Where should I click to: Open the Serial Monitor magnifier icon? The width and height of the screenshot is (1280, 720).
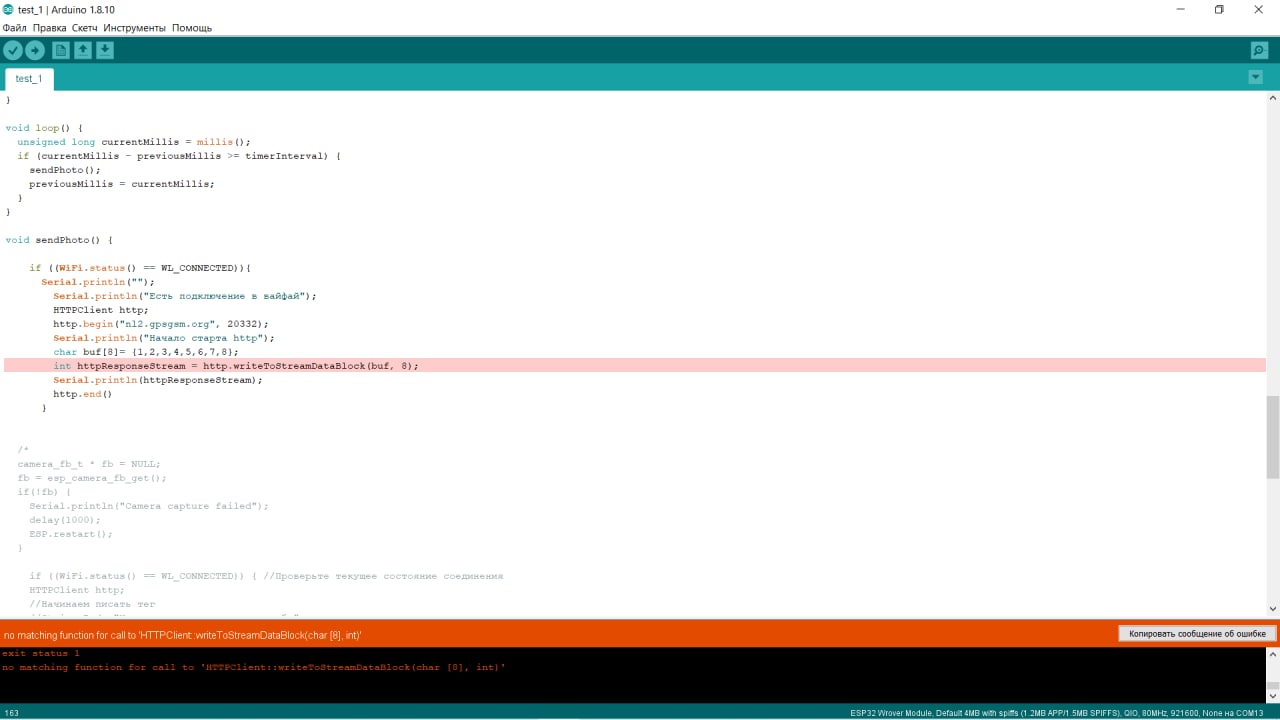pos(1259,50)
